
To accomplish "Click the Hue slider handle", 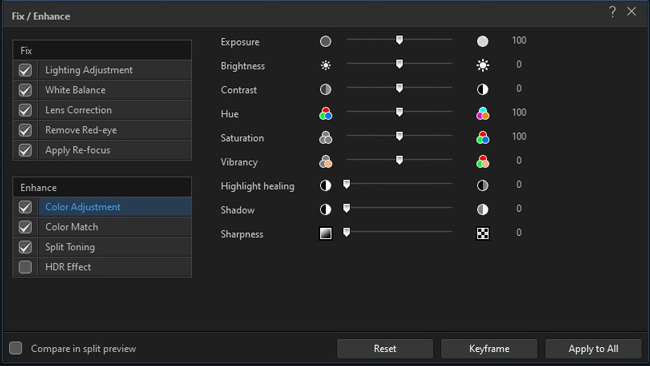I will (399, 112).
